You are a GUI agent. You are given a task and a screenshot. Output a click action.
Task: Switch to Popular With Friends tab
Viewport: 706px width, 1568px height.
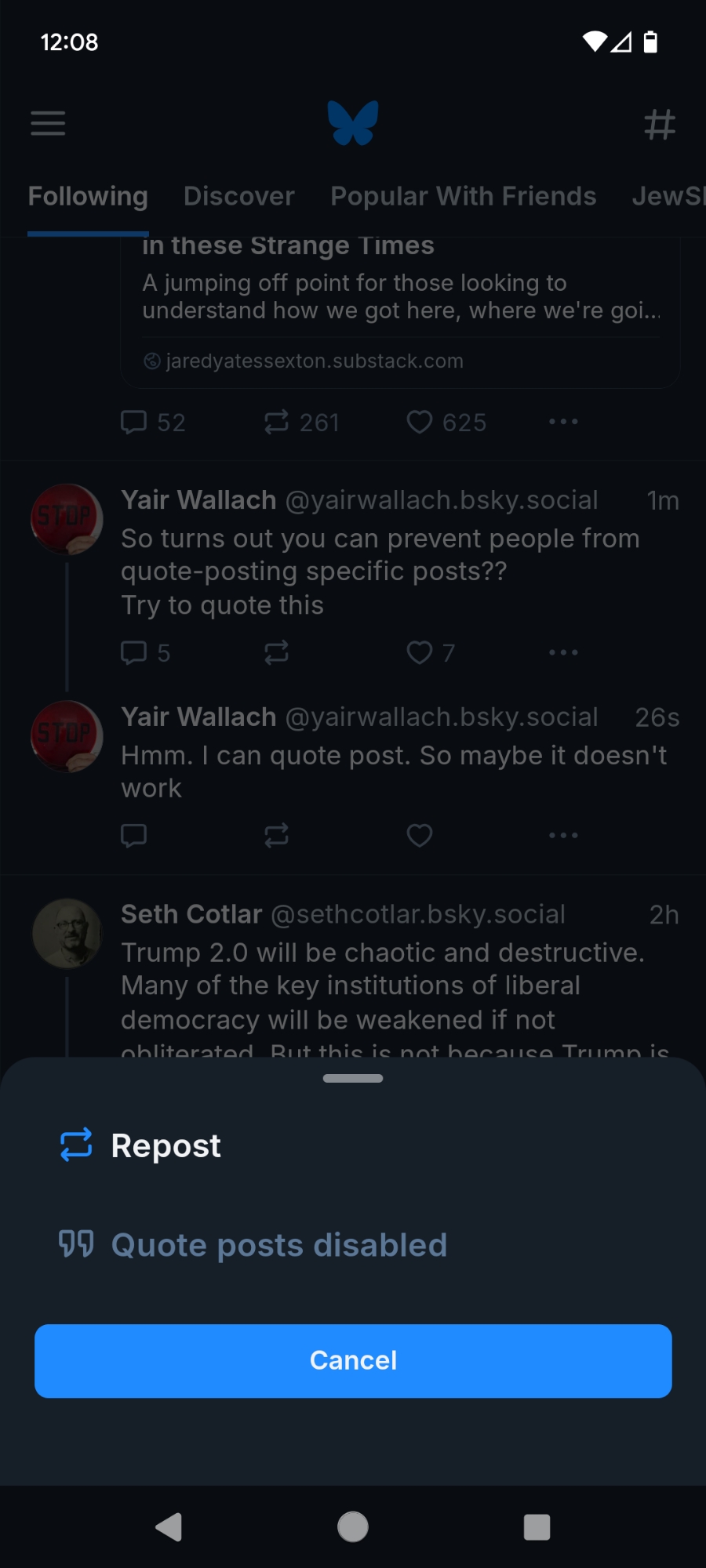(463, 196)
